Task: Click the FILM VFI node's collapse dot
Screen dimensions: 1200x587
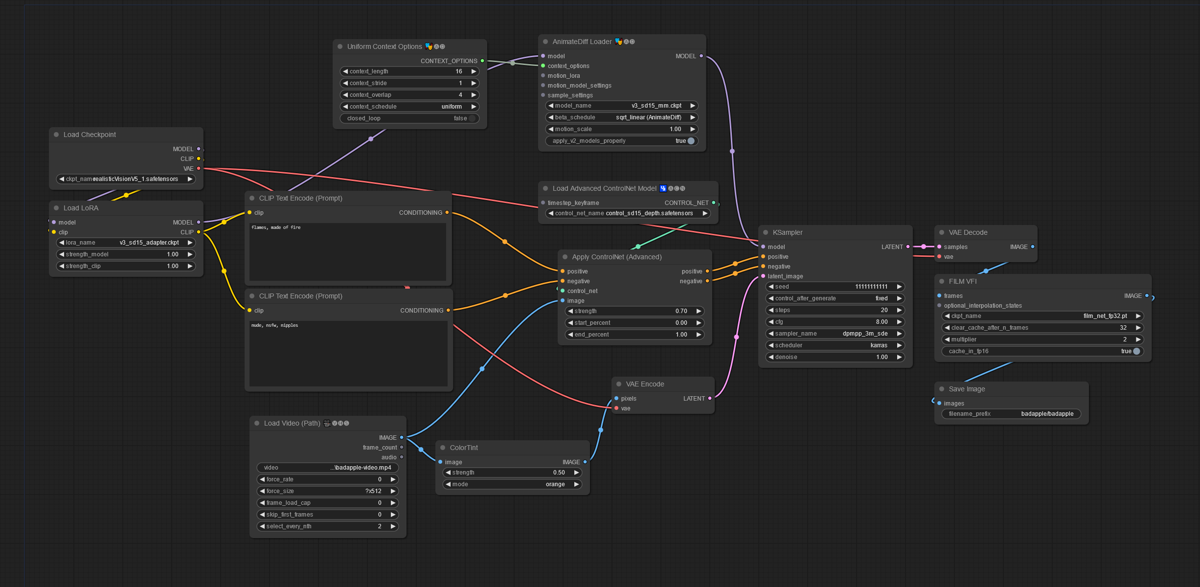Action: tap(942, 282)
